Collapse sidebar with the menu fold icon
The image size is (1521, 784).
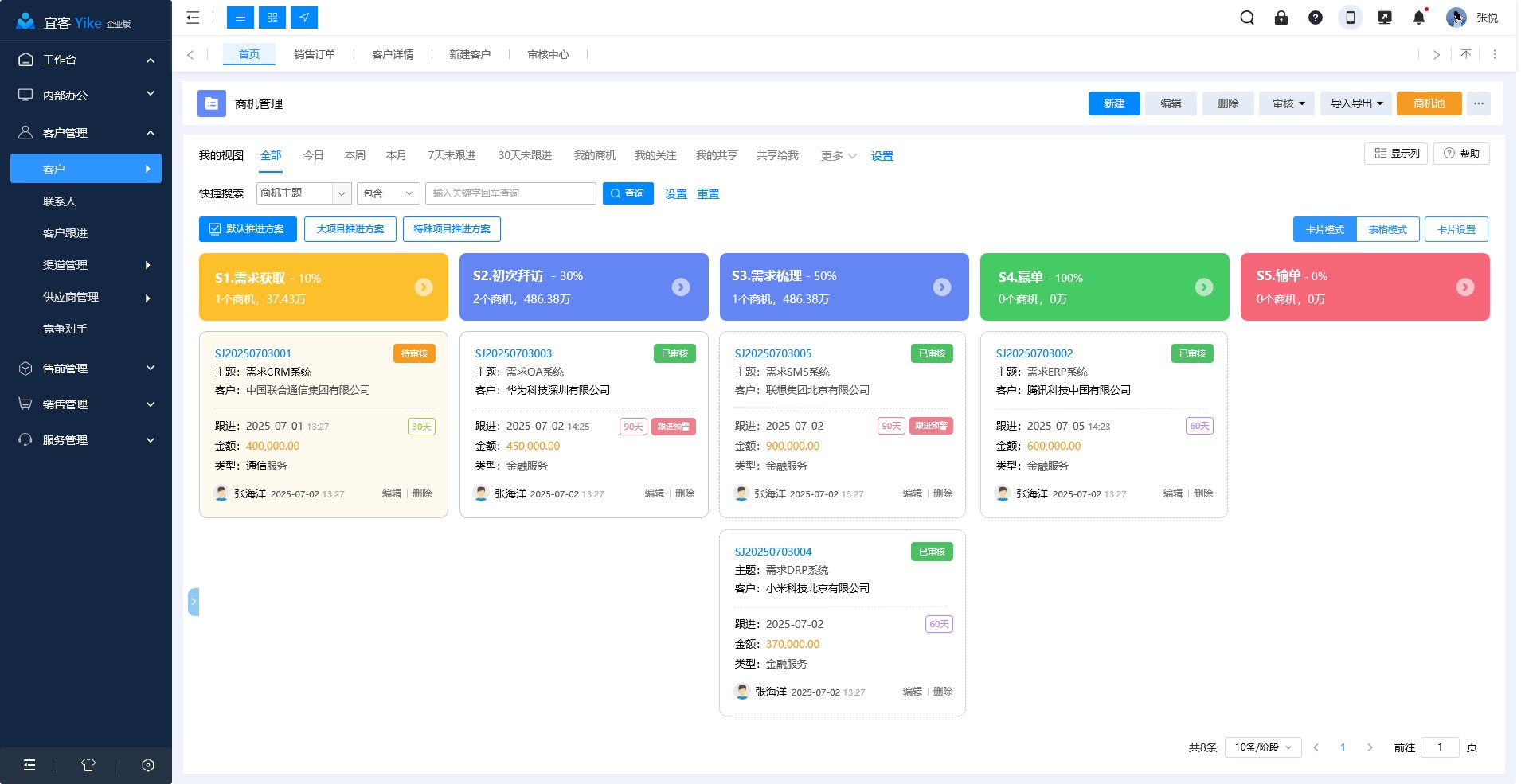(x=193, y=18)
